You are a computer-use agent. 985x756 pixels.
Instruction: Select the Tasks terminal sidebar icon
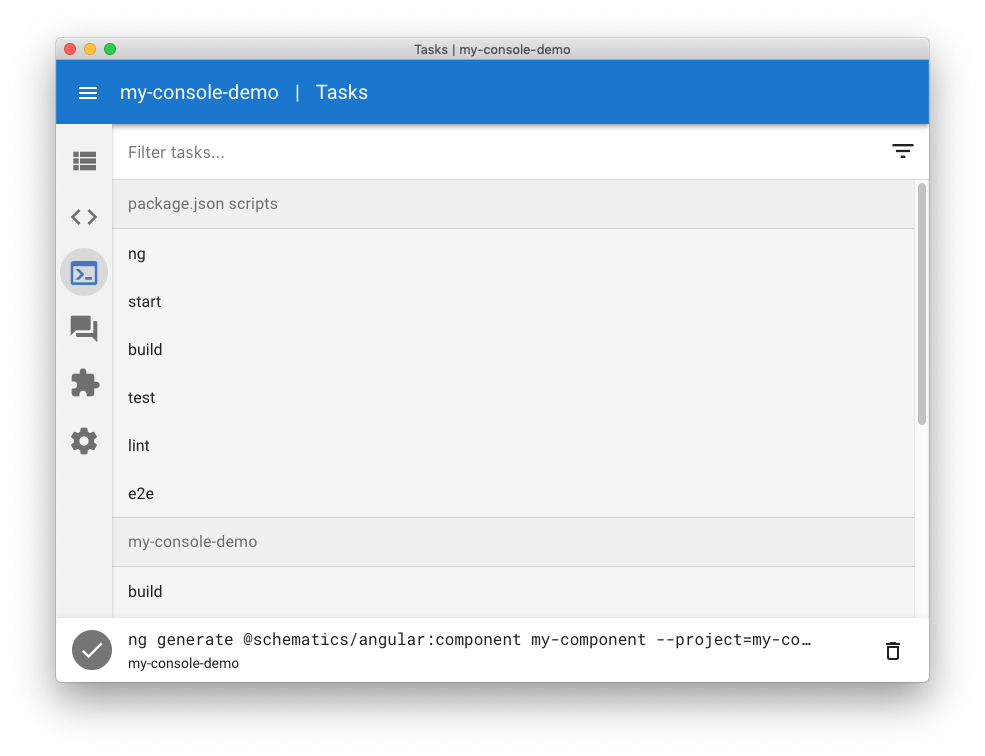pyautogui.click(x=84, y=273)
